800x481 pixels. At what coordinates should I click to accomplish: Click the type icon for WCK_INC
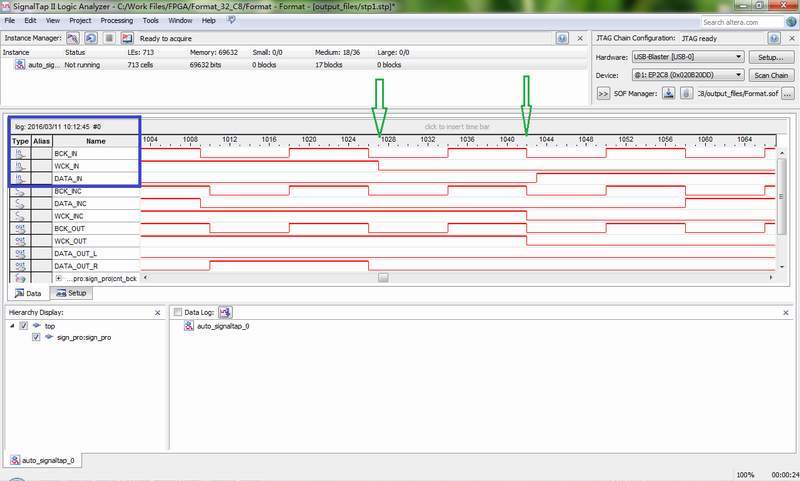pos(20,216)
